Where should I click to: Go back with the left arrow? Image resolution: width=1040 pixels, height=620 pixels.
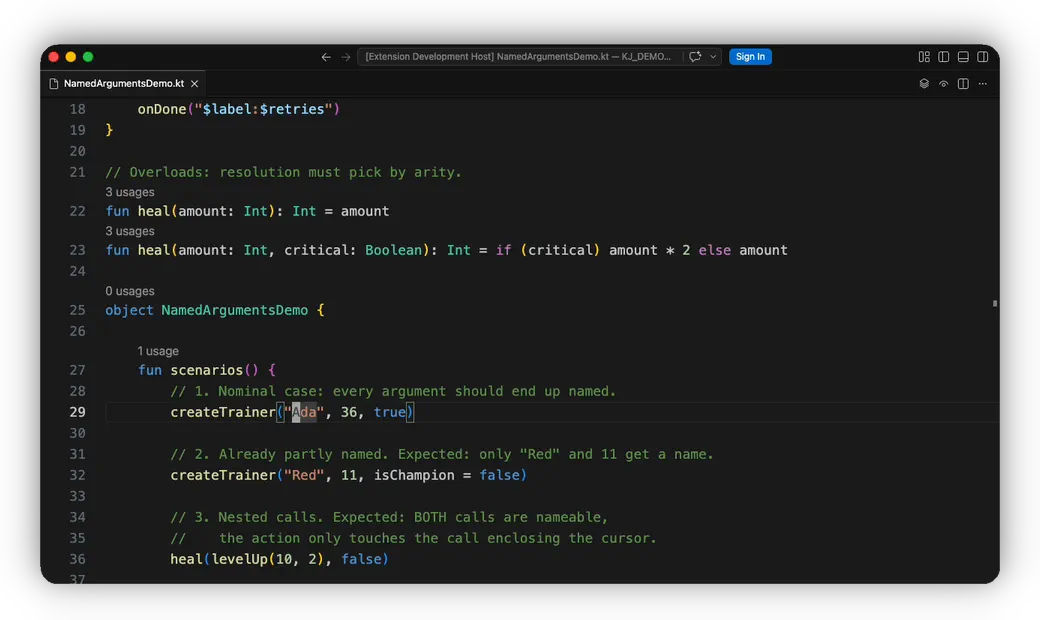point(326,57)
